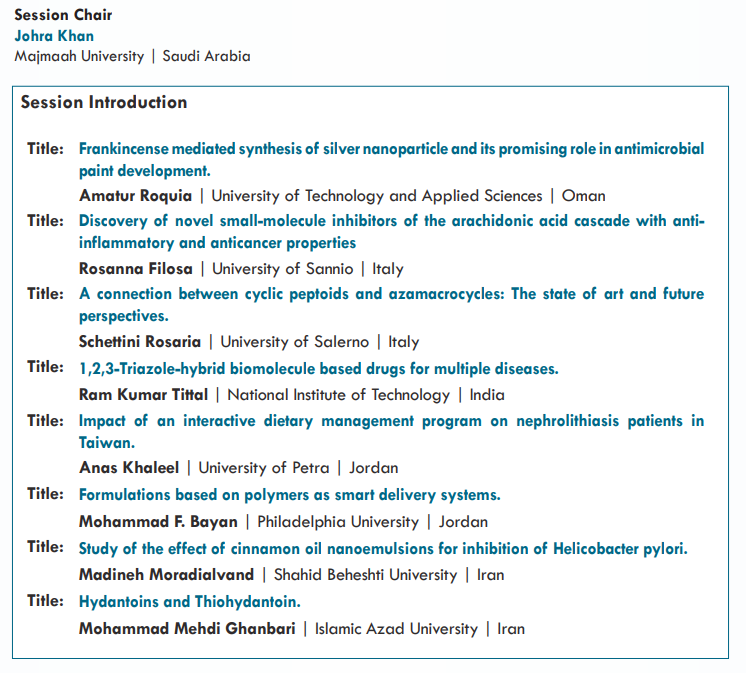Select the cyclic peptoids and azamacrocycles title

click(x=391, y=294)
